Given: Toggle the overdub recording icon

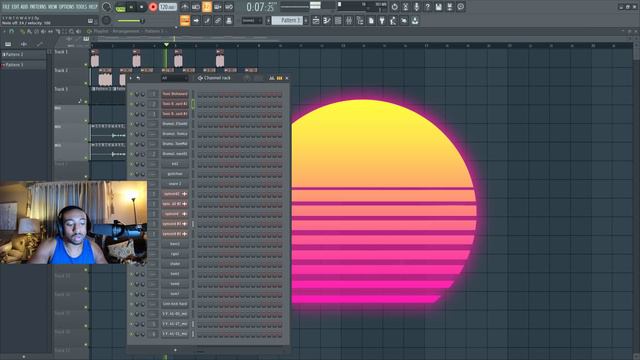Looking at the screenshot, I should pos(218,7).
